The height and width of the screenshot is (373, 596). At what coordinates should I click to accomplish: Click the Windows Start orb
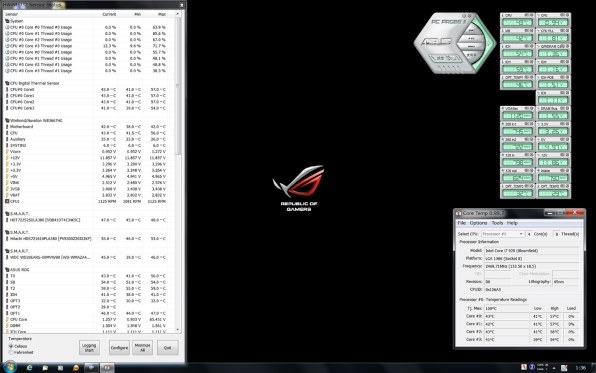tap(9, 368)
